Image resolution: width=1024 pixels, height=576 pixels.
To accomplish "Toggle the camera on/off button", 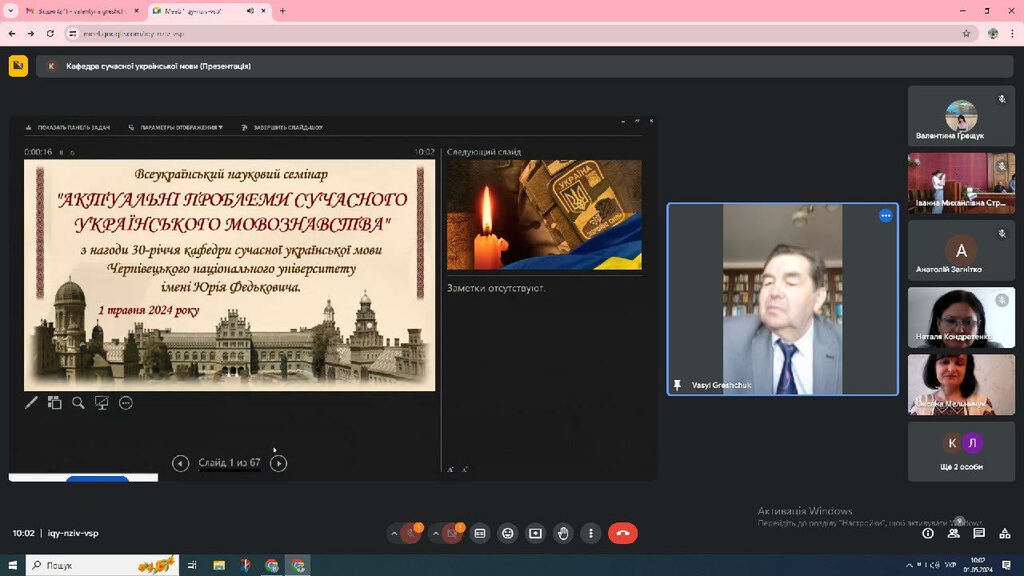I will [x=453, y=533].
